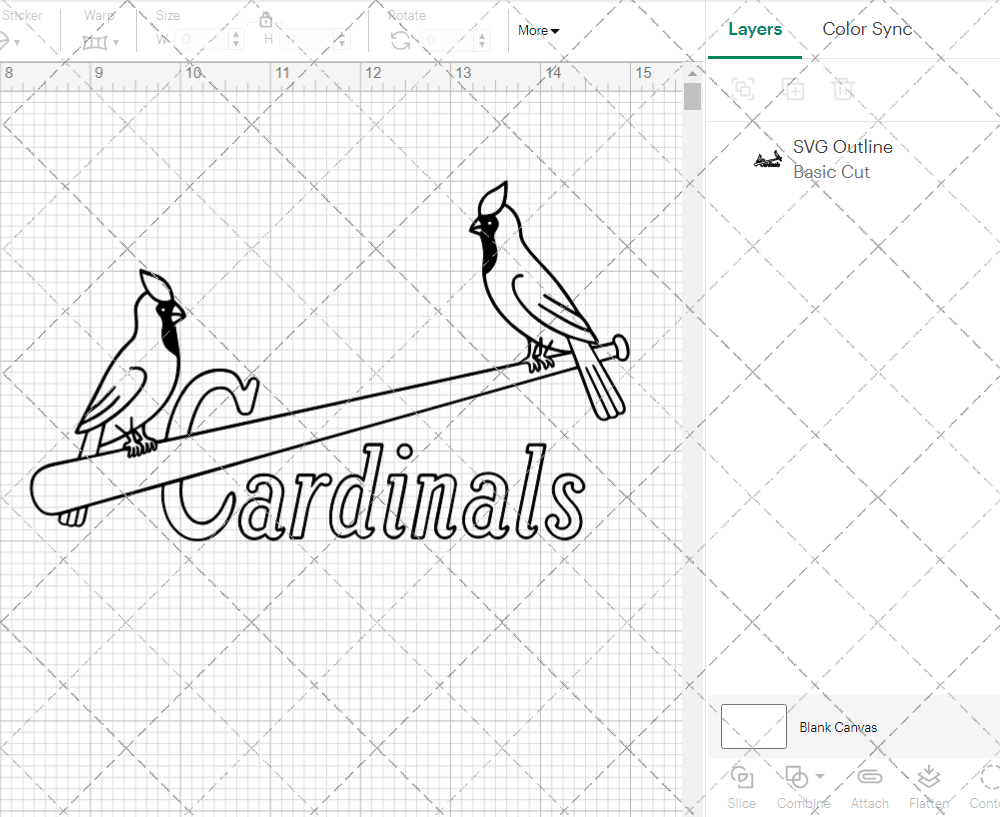The height and width of the screenshot is (817, 1000).
Task: Click the Slice tool icon
Action: tap(742, 778)
